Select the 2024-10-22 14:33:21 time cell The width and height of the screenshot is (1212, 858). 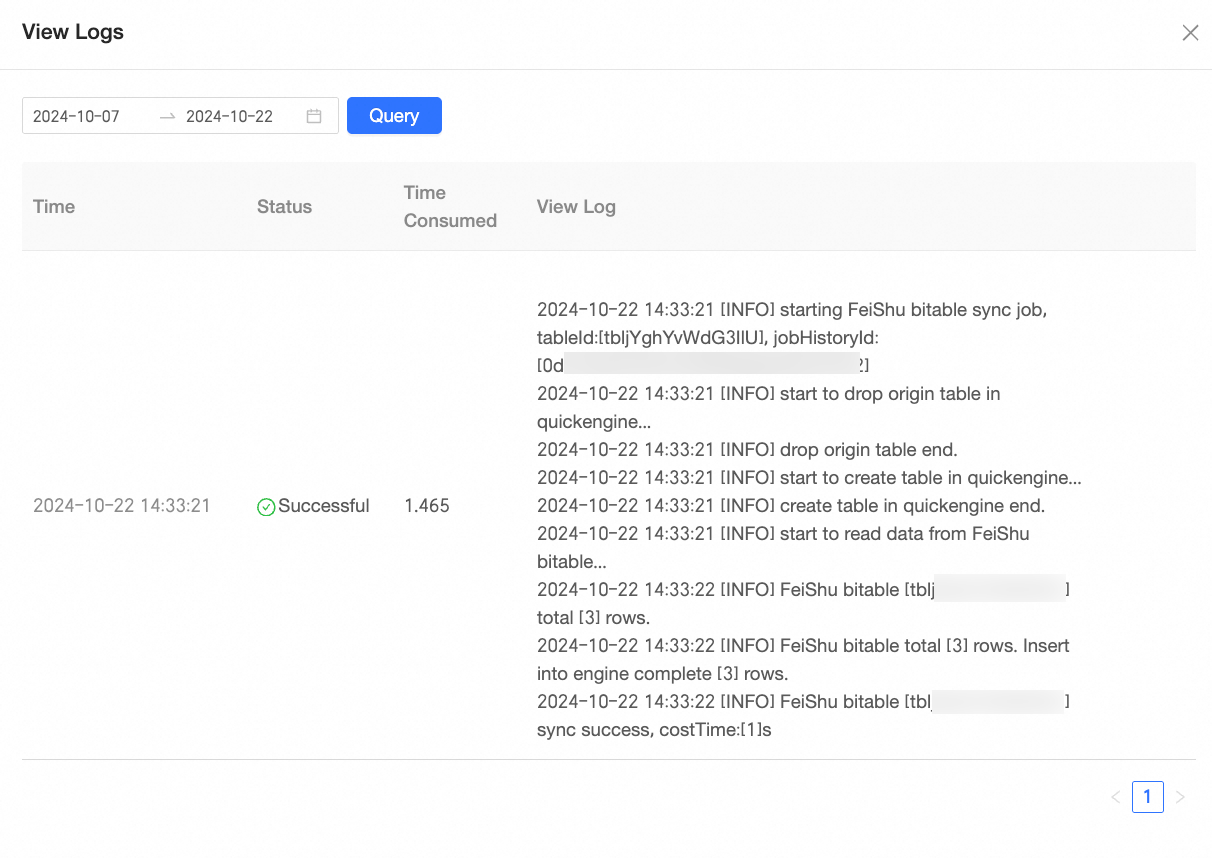122,506
